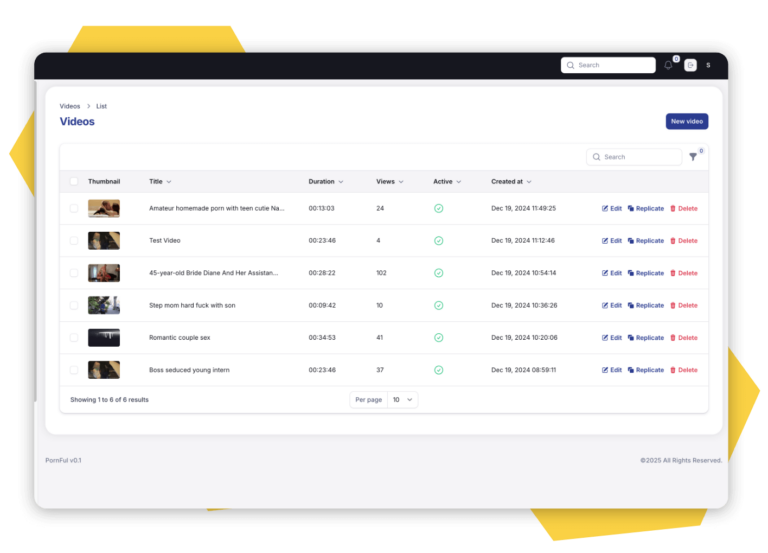This screenshot has width=768, height=553.
Task: Open the thumbnail of the Test Video row
Action: click(x=104, y=241)
